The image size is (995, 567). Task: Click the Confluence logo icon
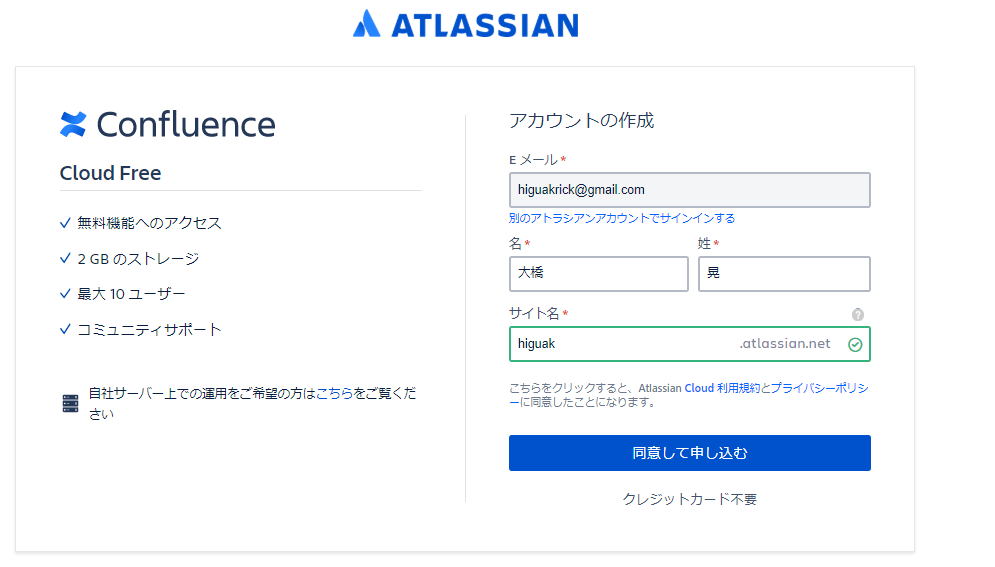(x=73, y=124)
